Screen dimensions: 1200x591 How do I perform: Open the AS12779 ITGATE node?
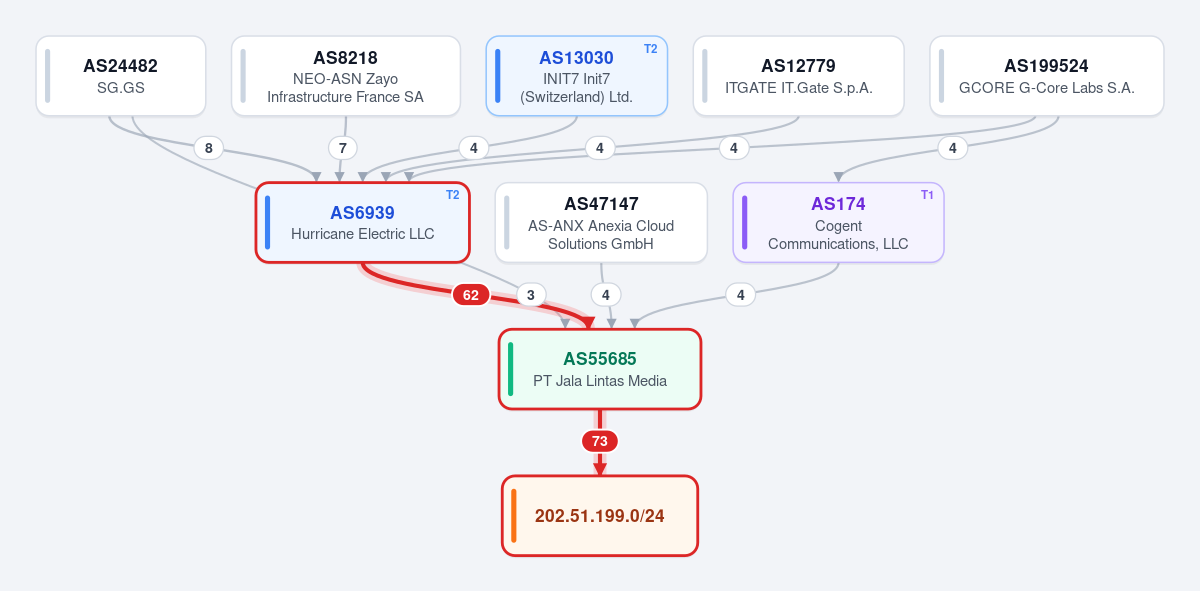799,76
